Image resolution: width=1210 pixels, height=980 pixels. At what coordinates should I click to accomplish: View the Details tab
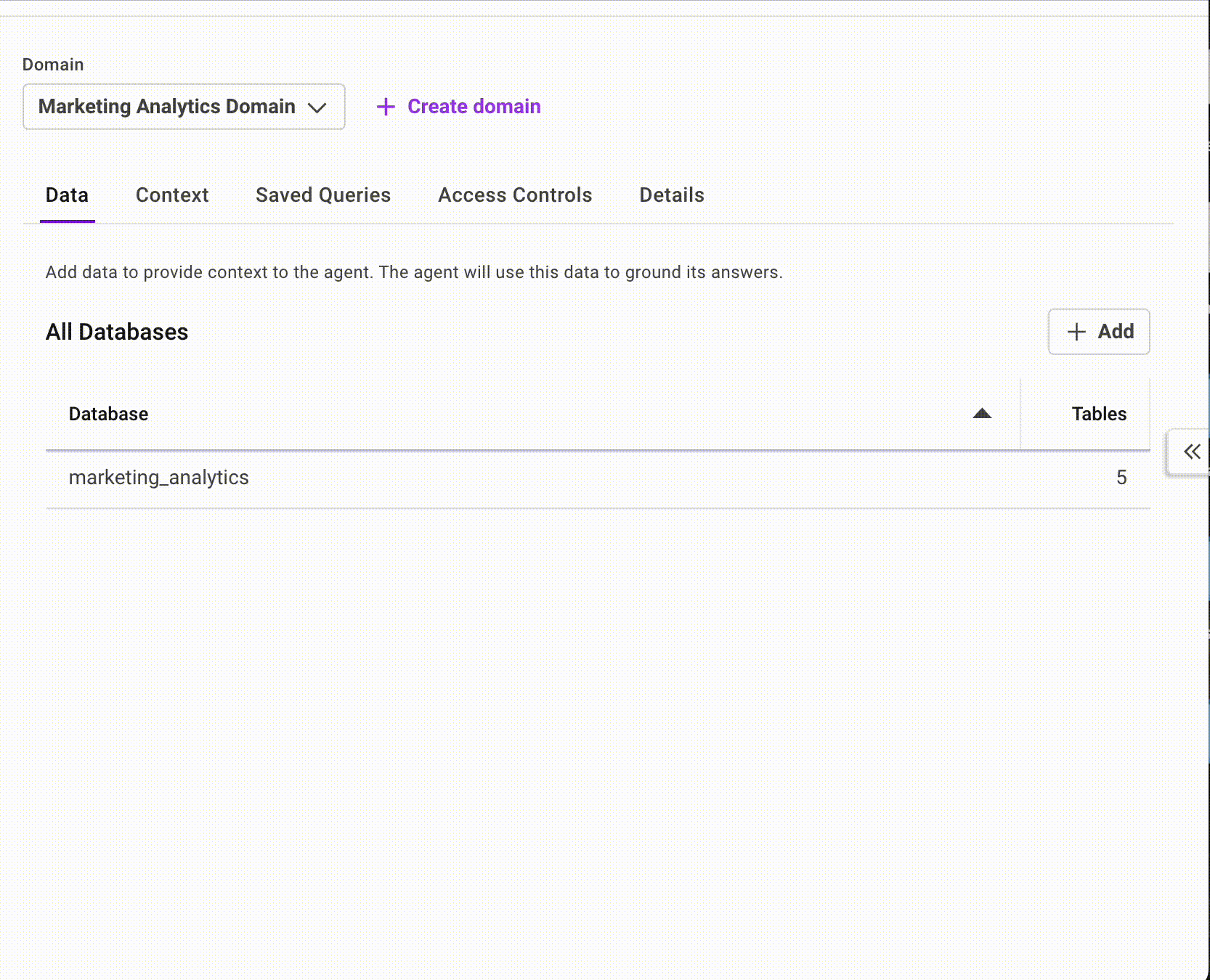[x=672, y=195]
